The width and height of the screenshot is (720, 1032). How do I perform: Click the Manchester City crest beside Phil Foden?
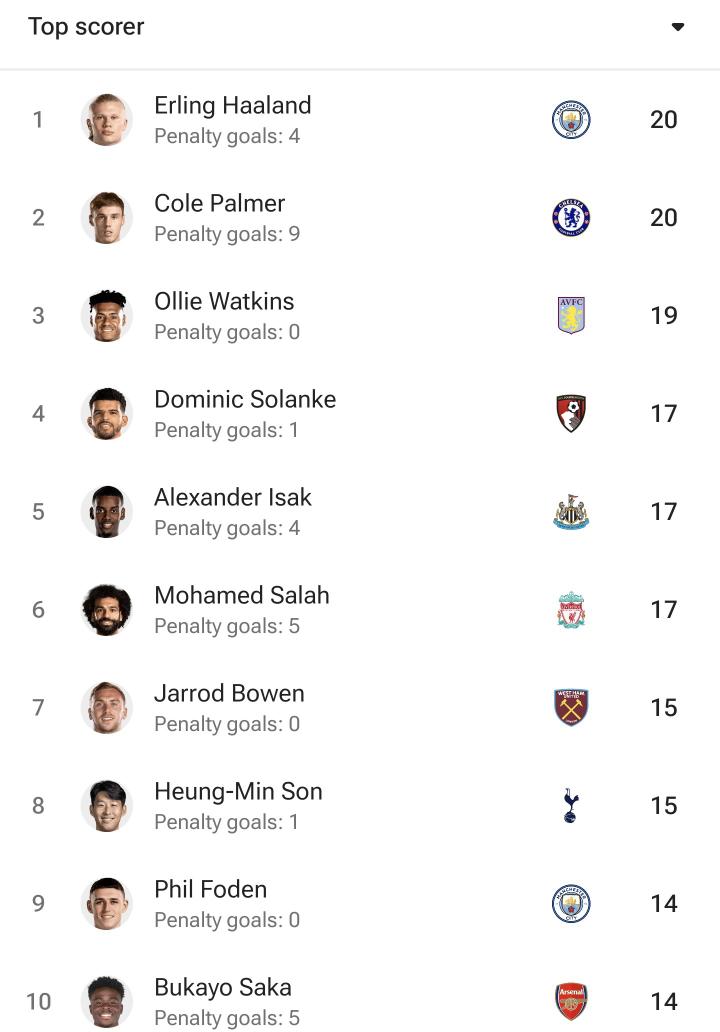pos(571,904)
